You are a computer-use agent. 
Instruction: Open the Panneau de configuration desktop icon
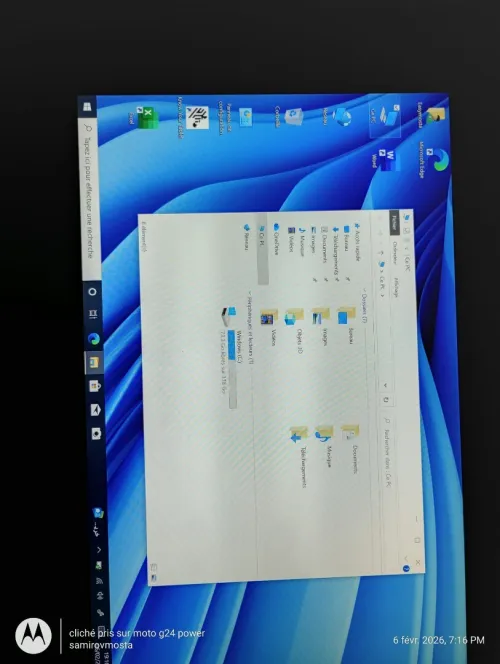(x=238, y=118)
